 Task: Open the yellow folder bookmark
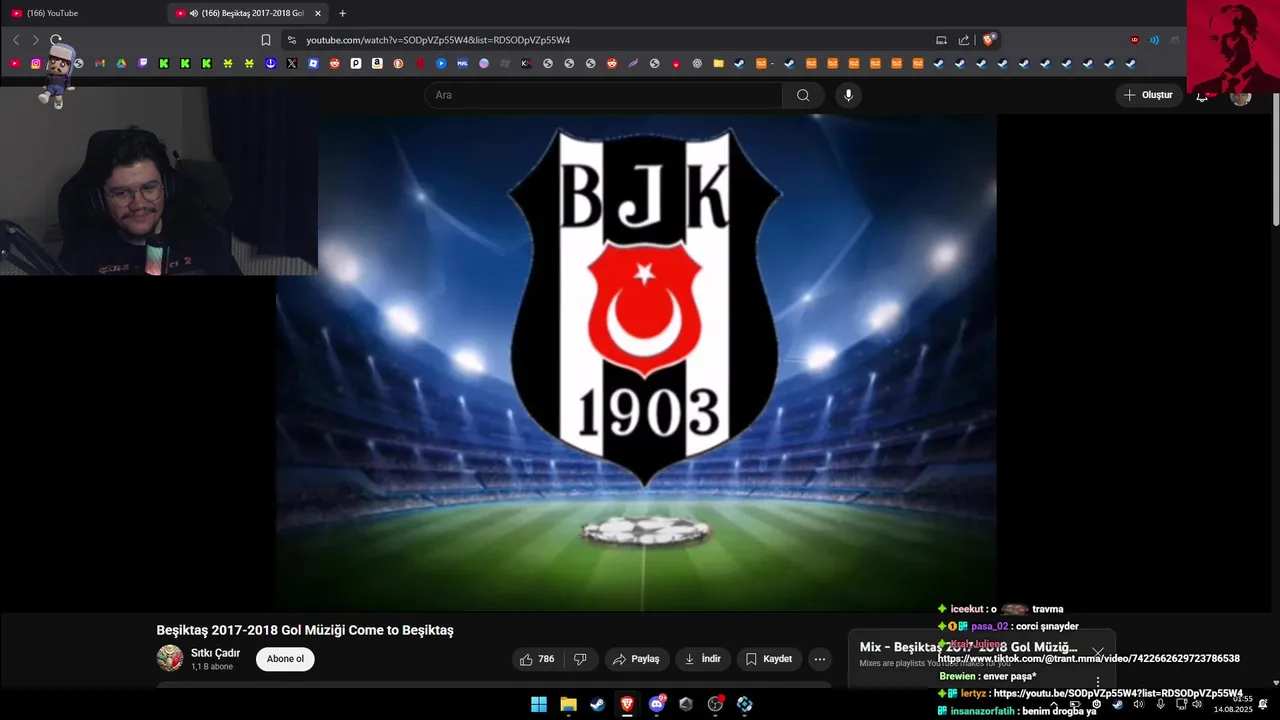pyautogui.click(x=718, y=63)
